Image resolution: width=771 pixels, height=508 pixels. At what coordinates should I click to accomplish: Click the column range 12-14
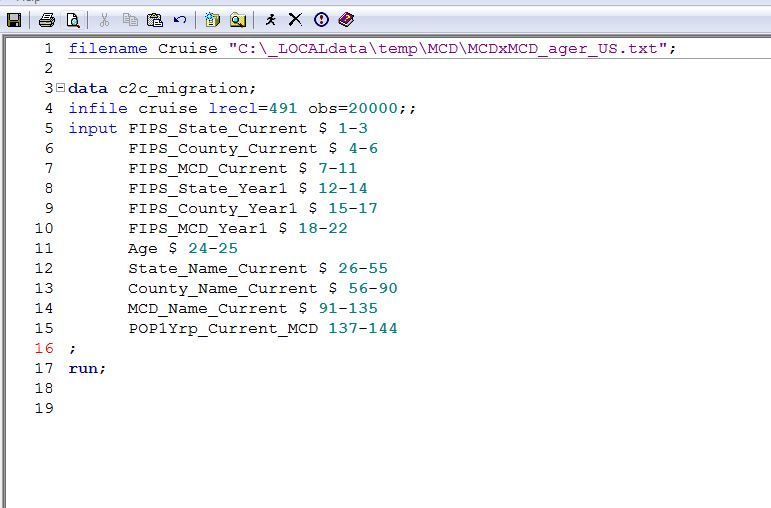(x=343, y=188)
